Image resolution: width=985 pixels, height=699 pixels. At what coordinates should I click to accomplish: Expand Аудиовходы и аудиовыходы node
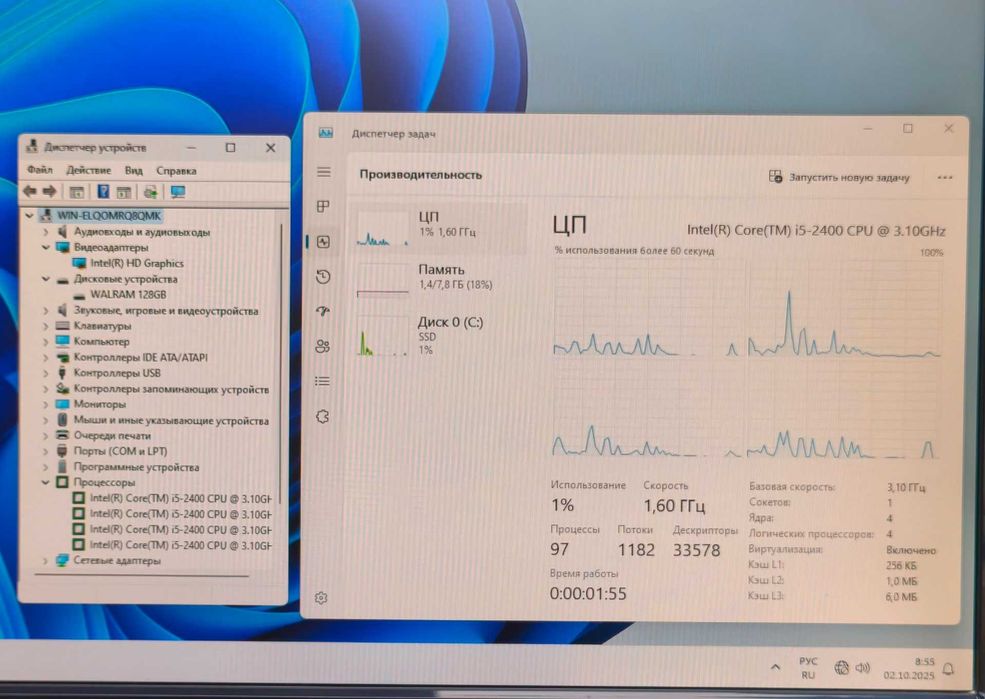(x=45, y=232)
